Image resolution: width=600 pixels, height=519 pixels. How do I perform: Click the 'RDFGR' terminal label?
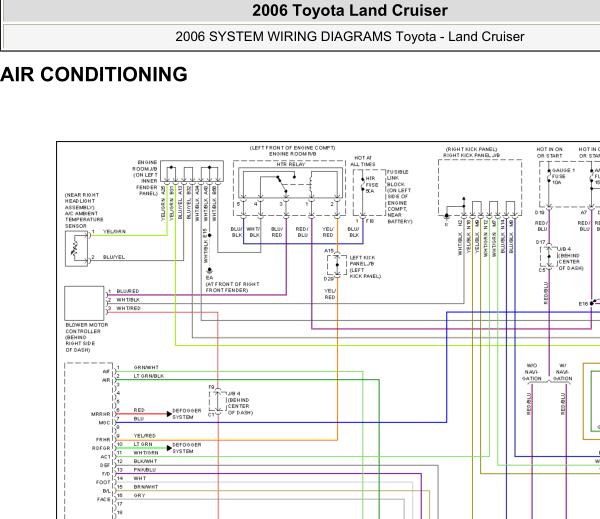pyautogui.click(x=101, y=448)
